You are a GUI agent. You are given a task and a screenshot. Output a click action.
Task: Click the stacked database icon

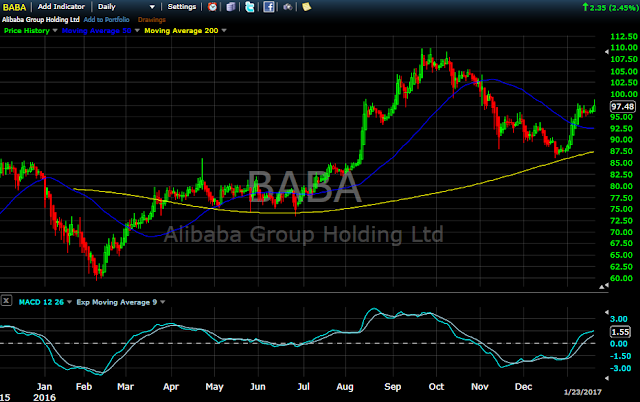231,7
